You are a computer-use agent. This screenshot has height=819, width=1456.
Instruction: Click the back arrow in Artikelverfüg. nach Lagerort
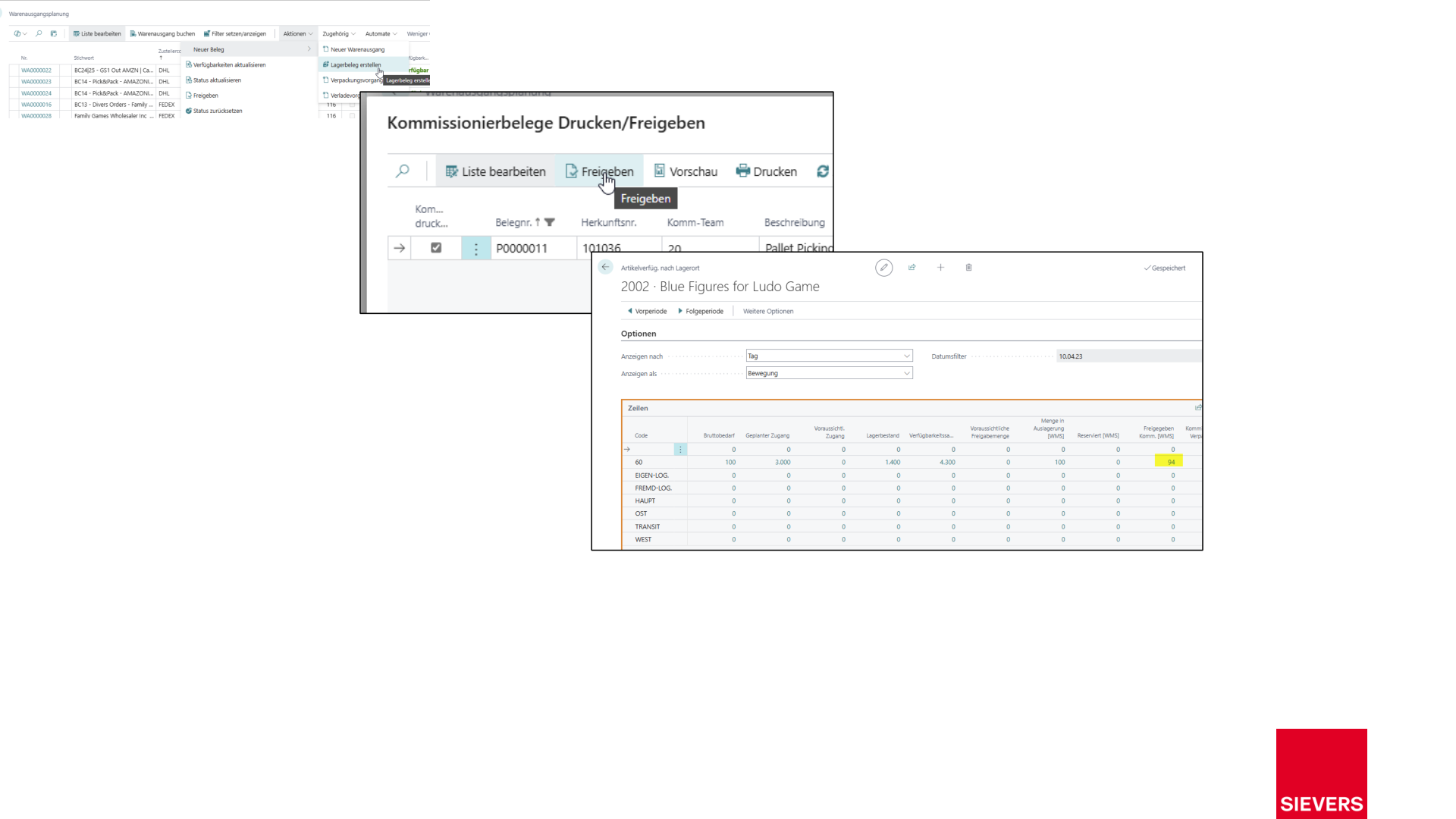tap(605, 267)
